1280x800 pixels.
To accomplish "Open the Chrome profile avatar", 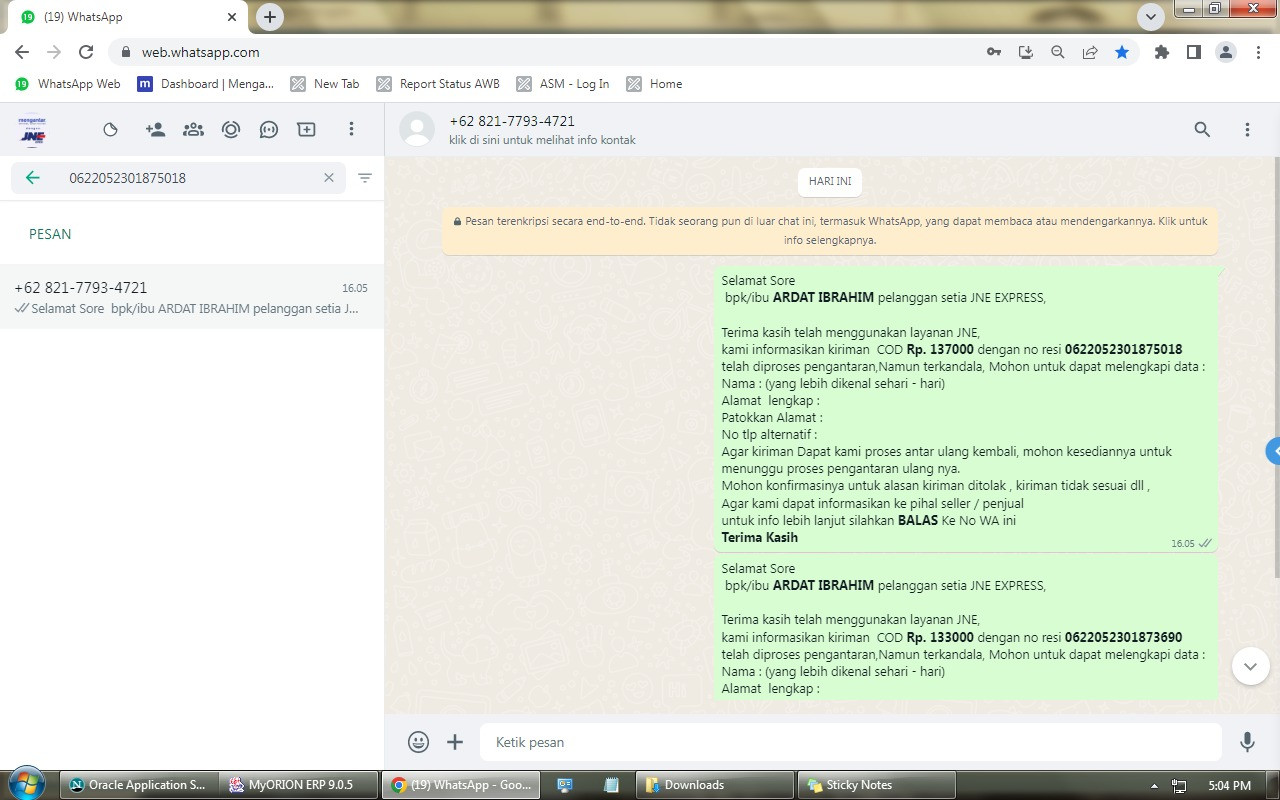I will [1226, 52].
